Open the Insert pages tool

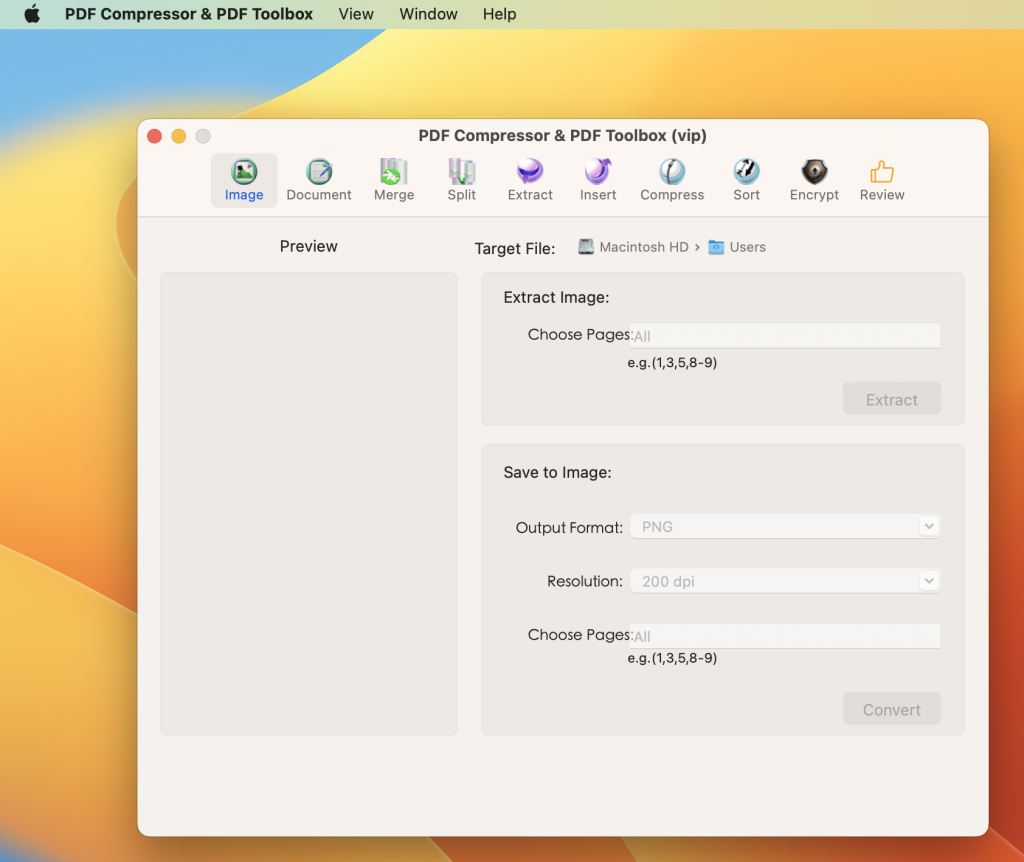tap(598, 180)
